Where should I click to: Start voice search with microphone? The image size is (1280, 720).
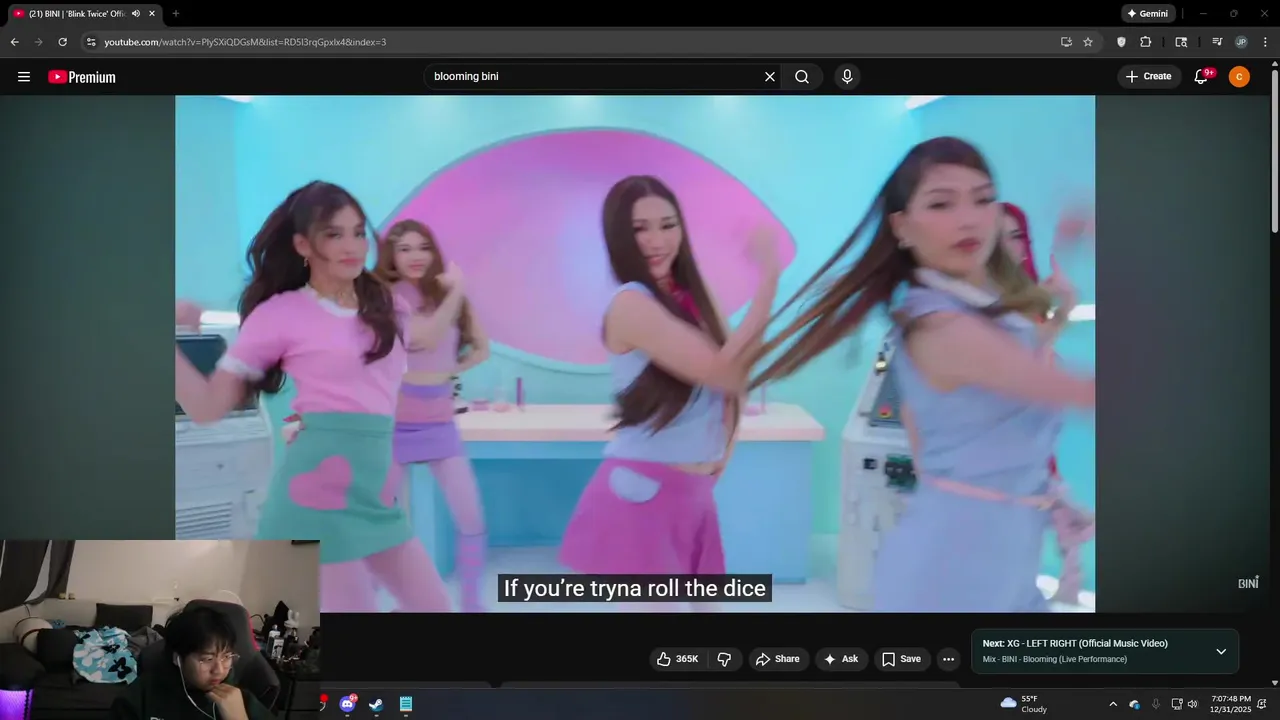click(847, 77)
